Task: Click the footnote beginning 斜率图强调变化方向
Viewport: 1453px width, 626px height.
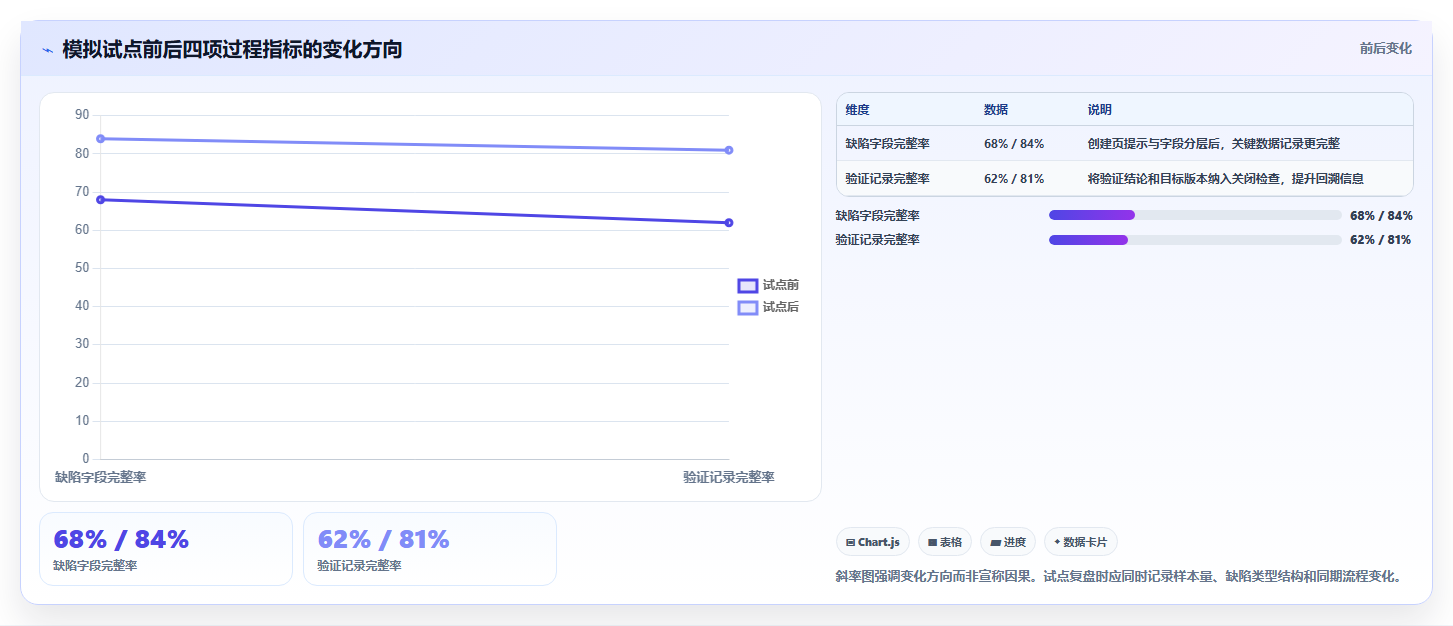Action: pos(1123,577)
